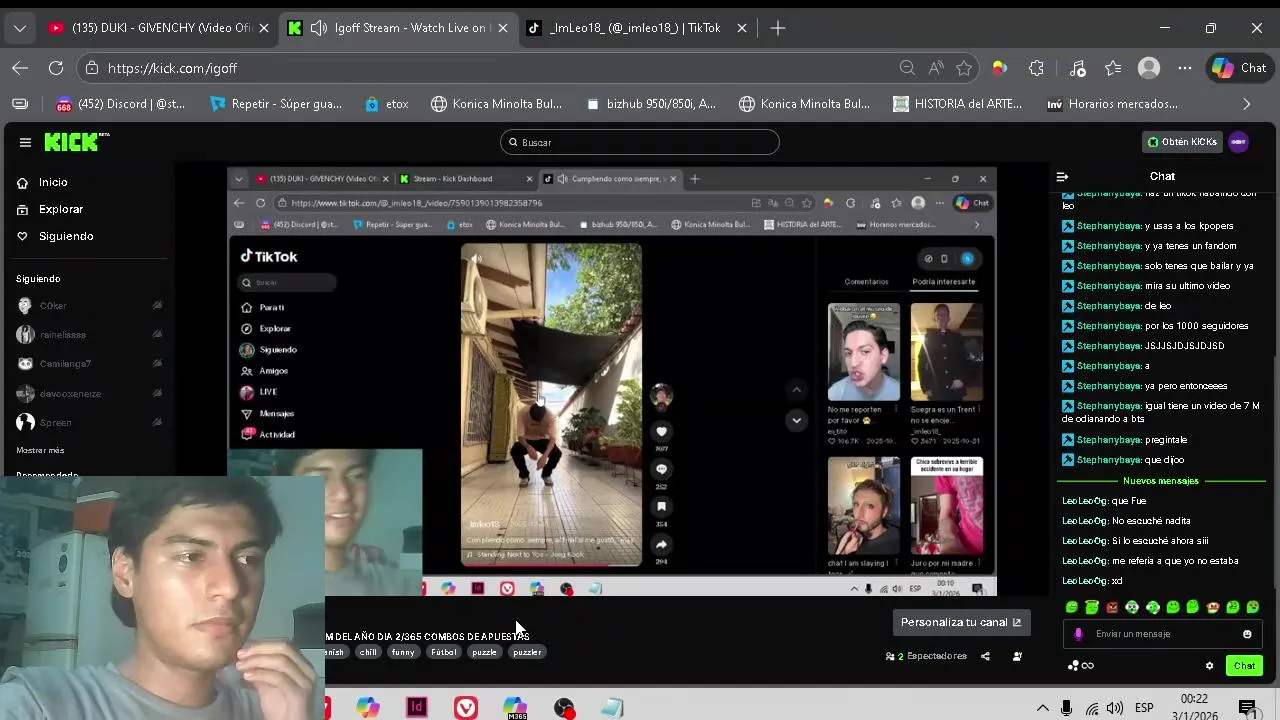Open HISTORIA del ARTE bookmark
Image resolution: width=1280 pixels, height=720 pixels.
tap(958, 104)
